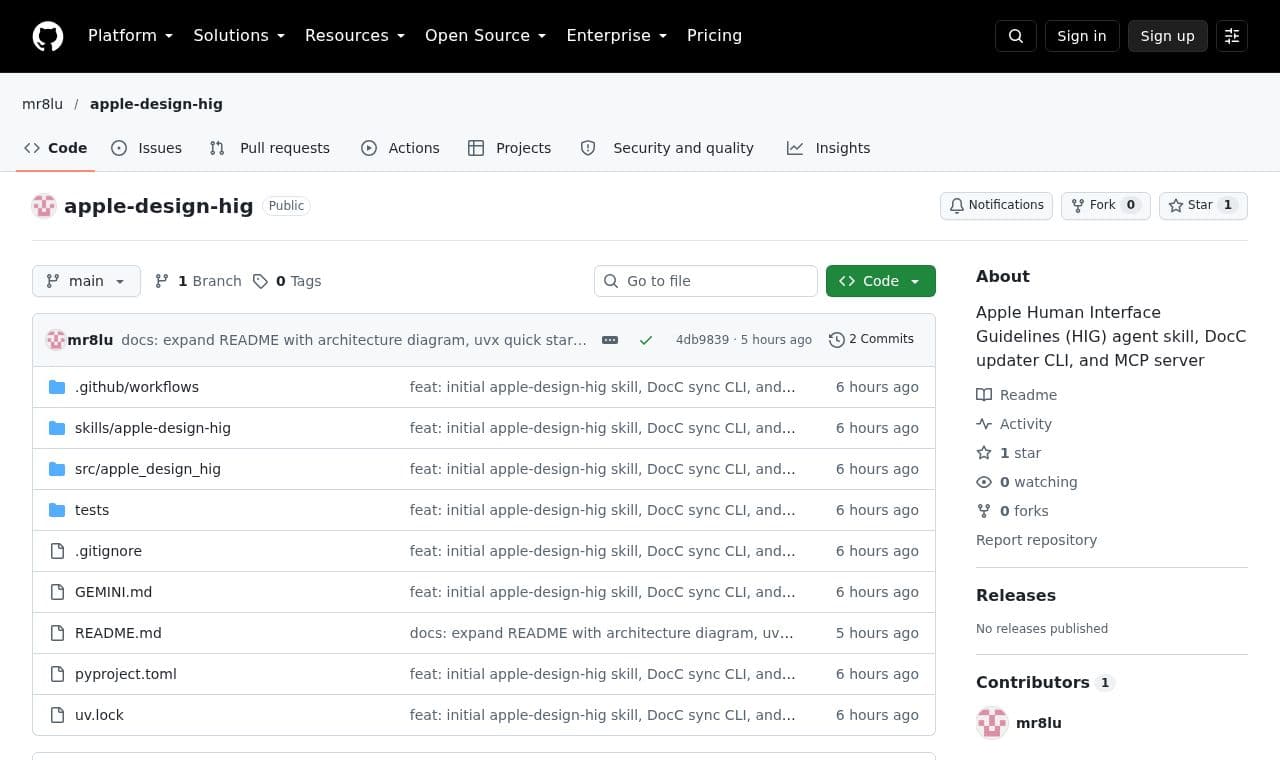Click the Notifications button
Viewport: 1280px width, 760px height.
pos(996,205)
